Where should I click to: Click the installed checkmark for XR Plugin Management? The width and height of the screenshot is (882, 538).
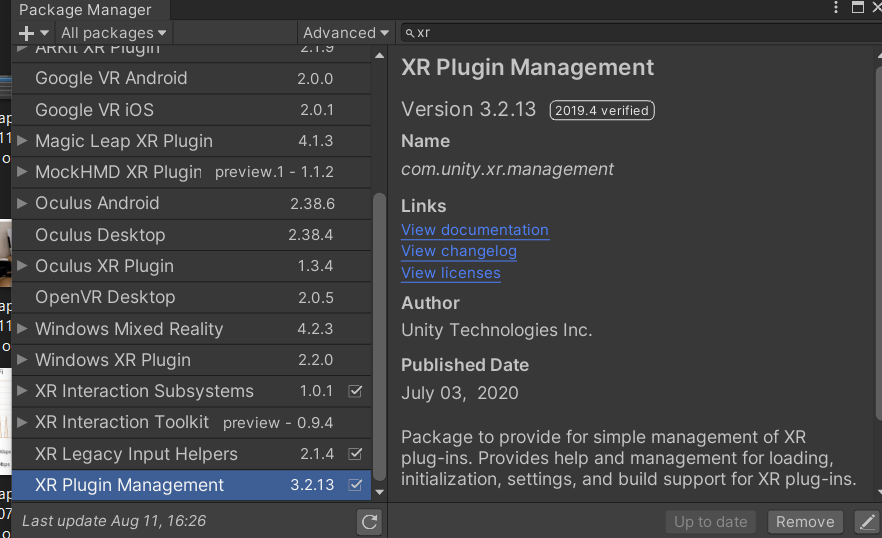356,485
